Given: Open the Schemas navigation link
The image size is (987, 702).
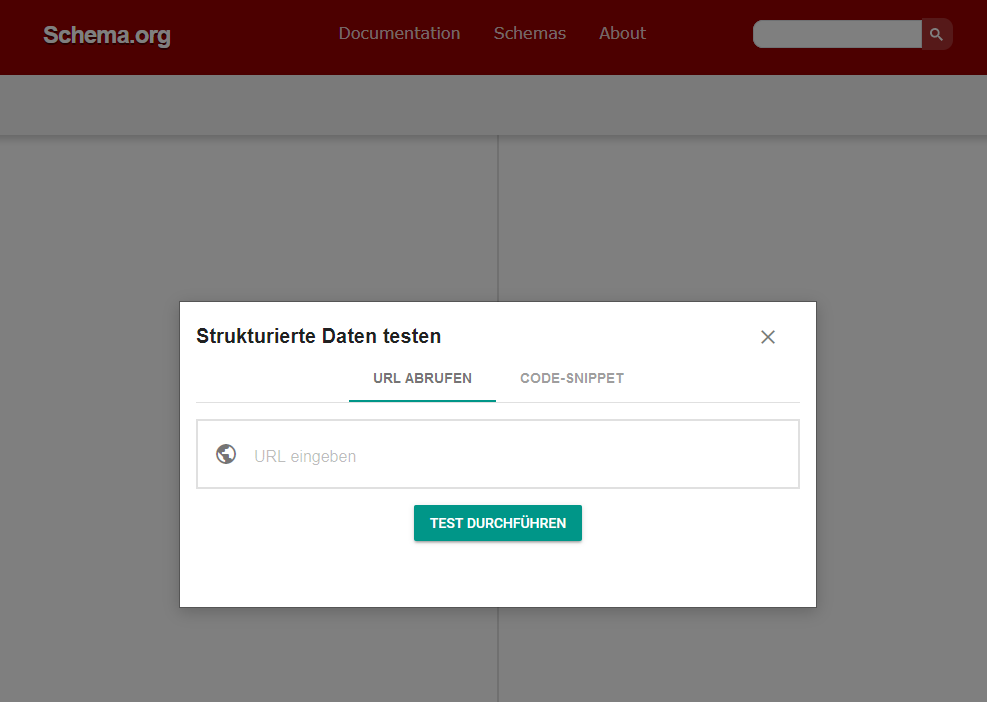Looking at the screenshot, I should 530,33.
